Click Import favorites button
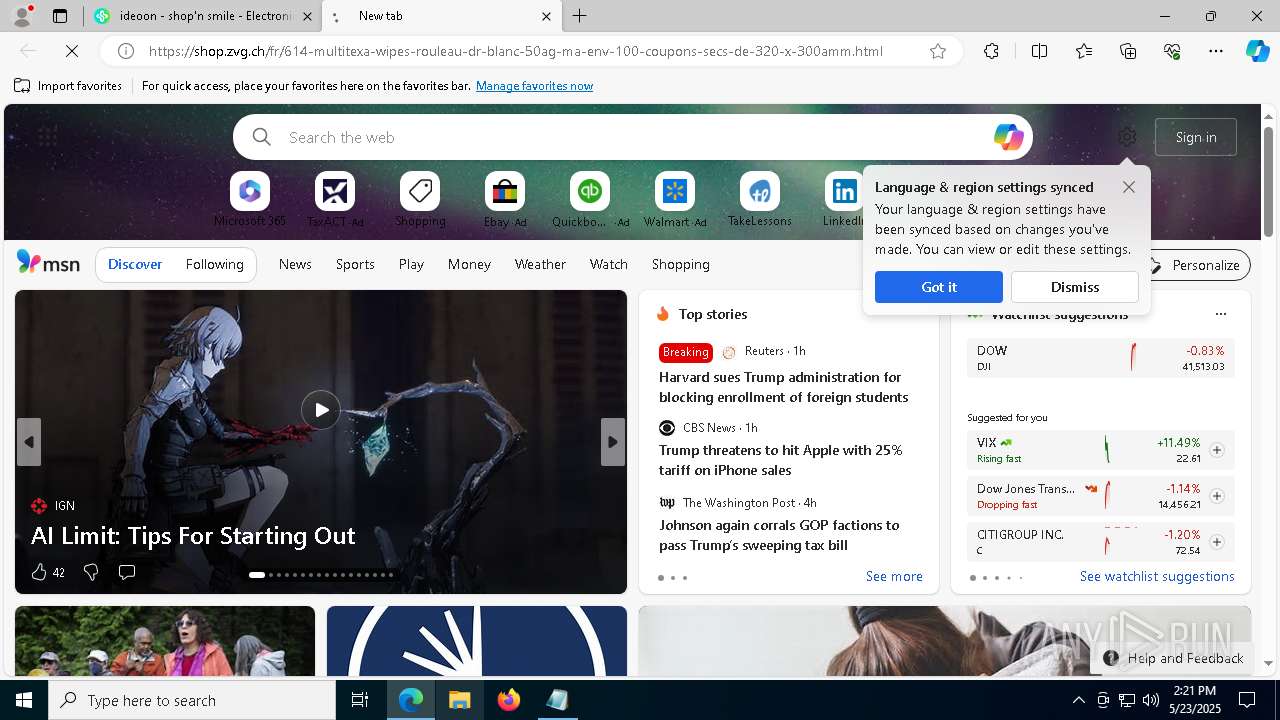Viewport: 1280px width, 720px height. 68,86
